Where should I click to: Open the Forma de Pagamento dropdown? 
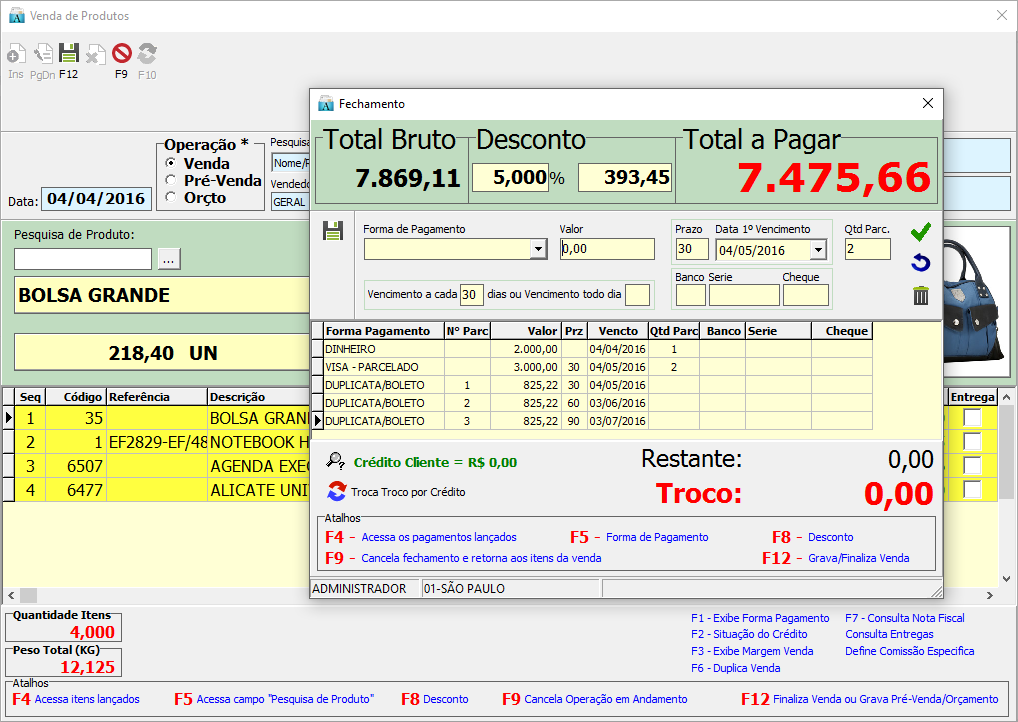[537, 249]
